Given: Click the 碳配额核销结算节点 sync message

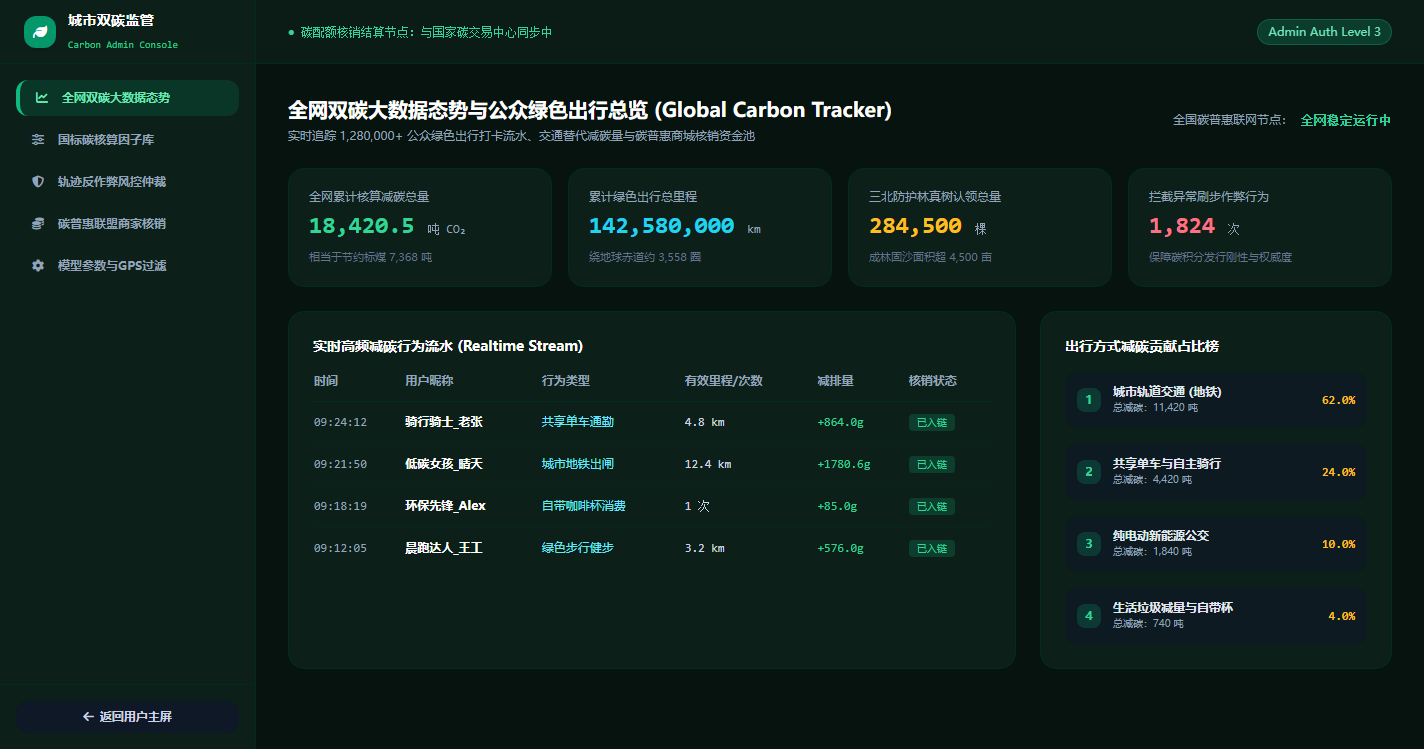Looking at the screenshot, I should point(426,33).
